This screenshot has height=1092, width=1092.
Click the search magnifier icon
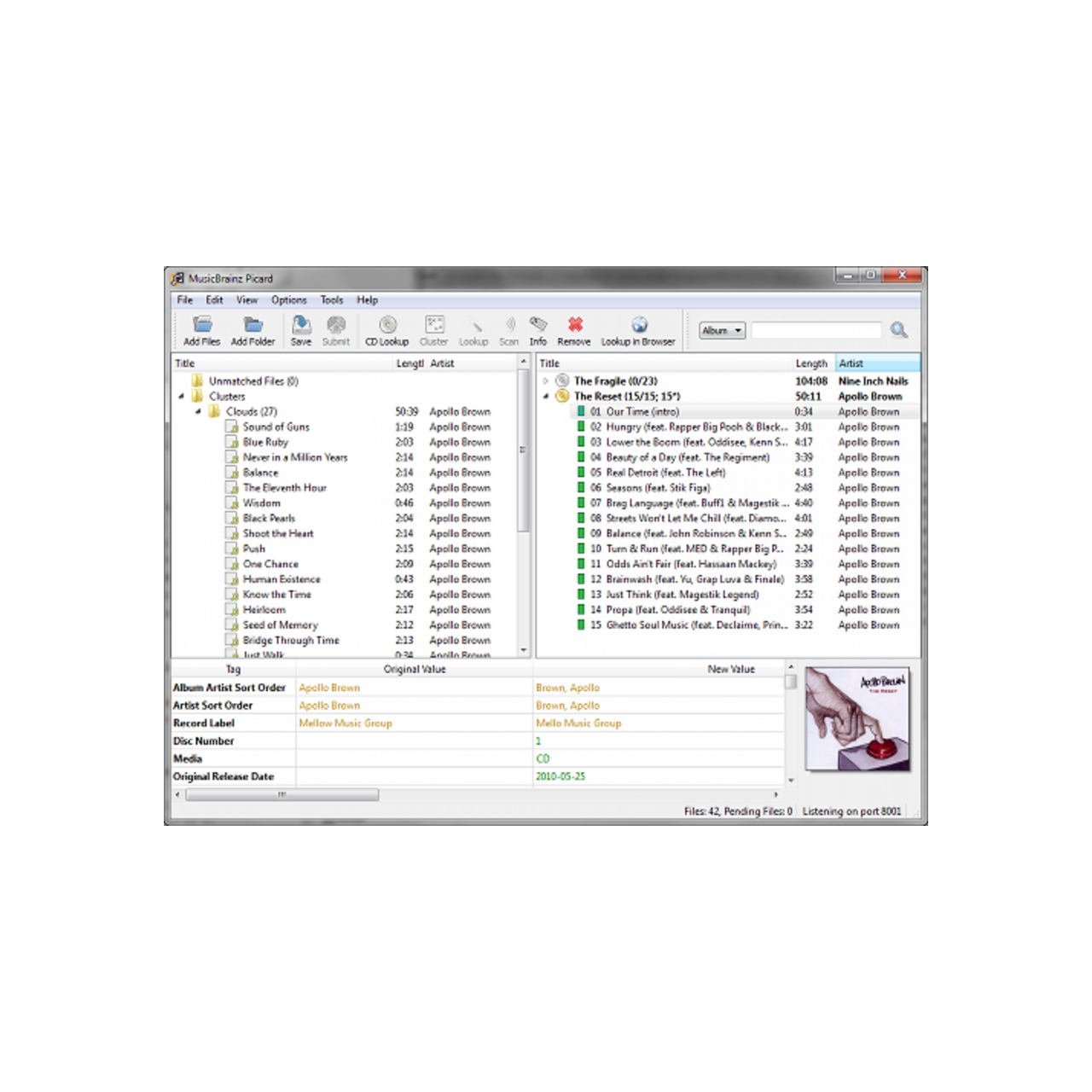click(x=898, y=330)
